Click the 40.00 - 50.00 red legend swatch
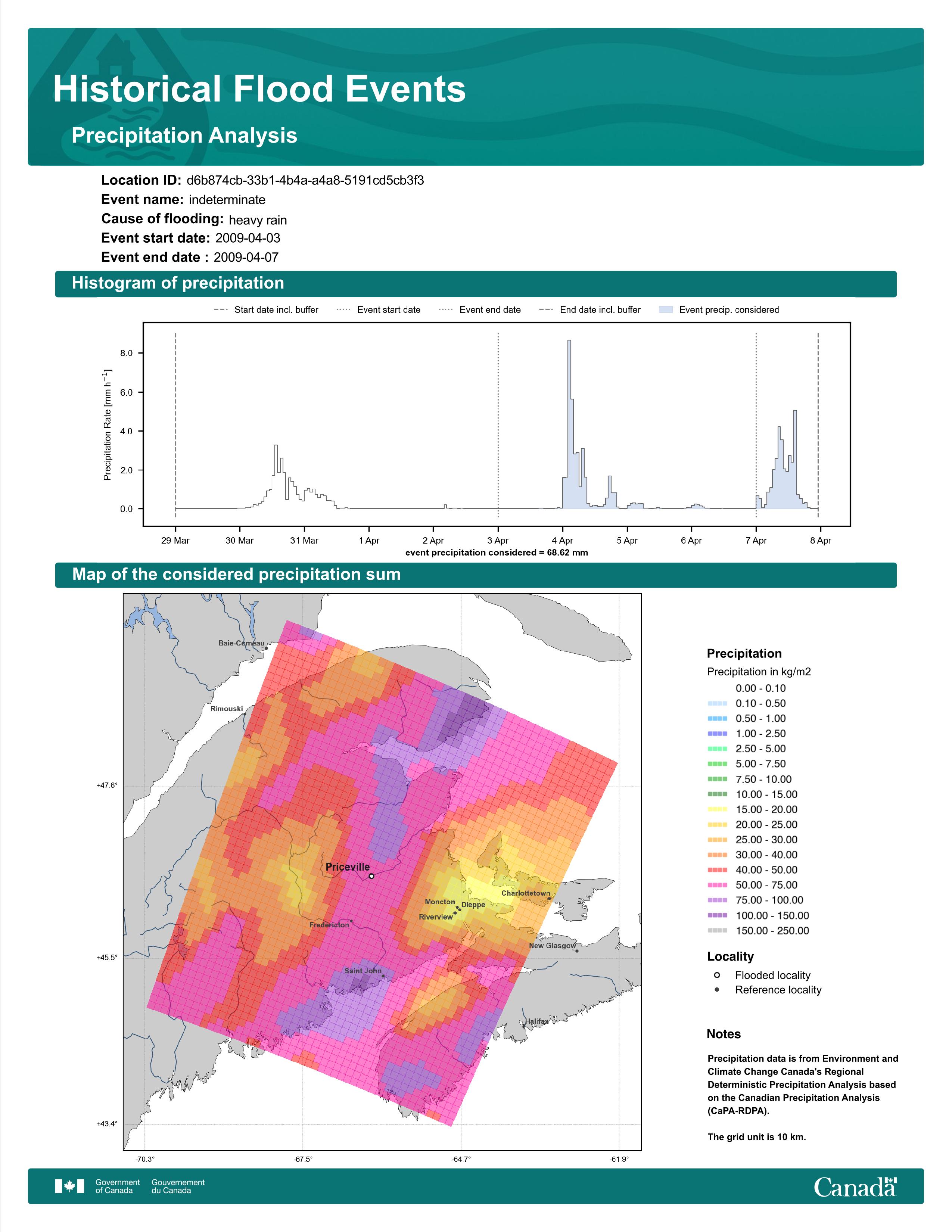This screenshot has height=1232, width=952. (717, 870)
